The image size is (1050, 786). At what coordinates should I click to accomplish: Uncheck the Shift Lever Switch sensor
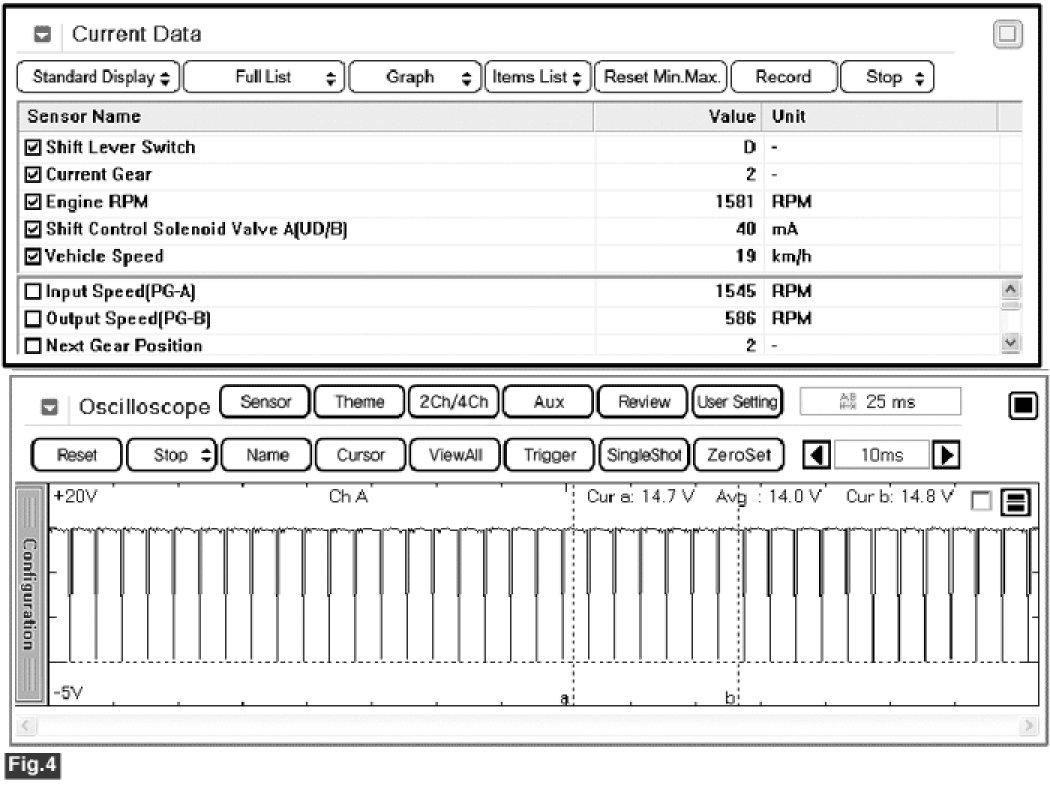click(x=33, y=148)
